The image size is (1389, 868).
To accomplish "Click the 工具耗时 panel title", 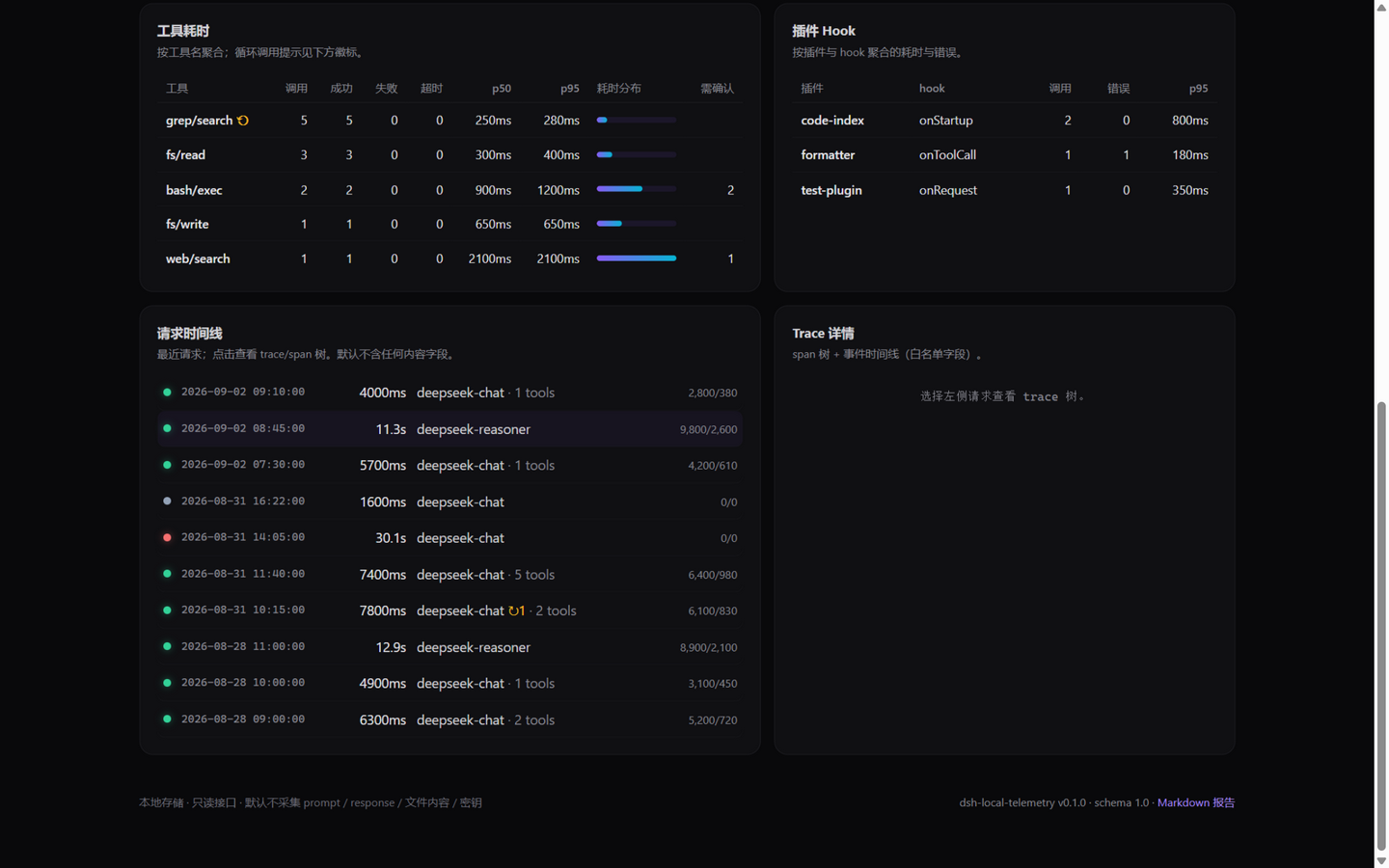I will point(183,31).
